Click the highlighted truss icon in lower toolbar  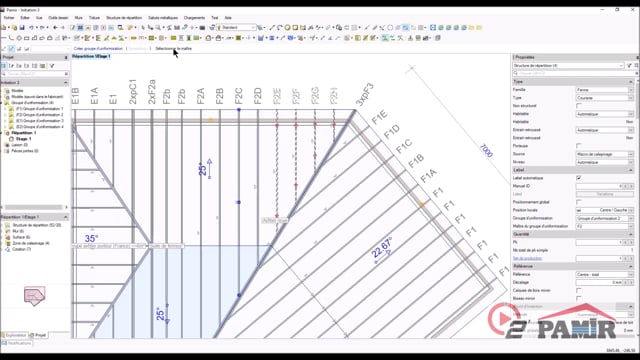pos(385,38)
